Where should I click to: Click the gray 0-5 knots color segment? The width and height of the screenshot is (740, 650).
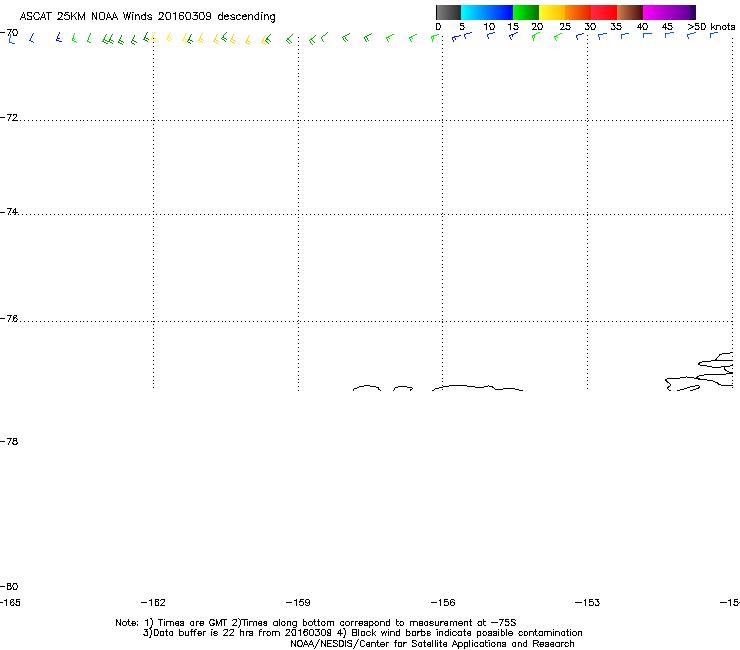(448, 12)
